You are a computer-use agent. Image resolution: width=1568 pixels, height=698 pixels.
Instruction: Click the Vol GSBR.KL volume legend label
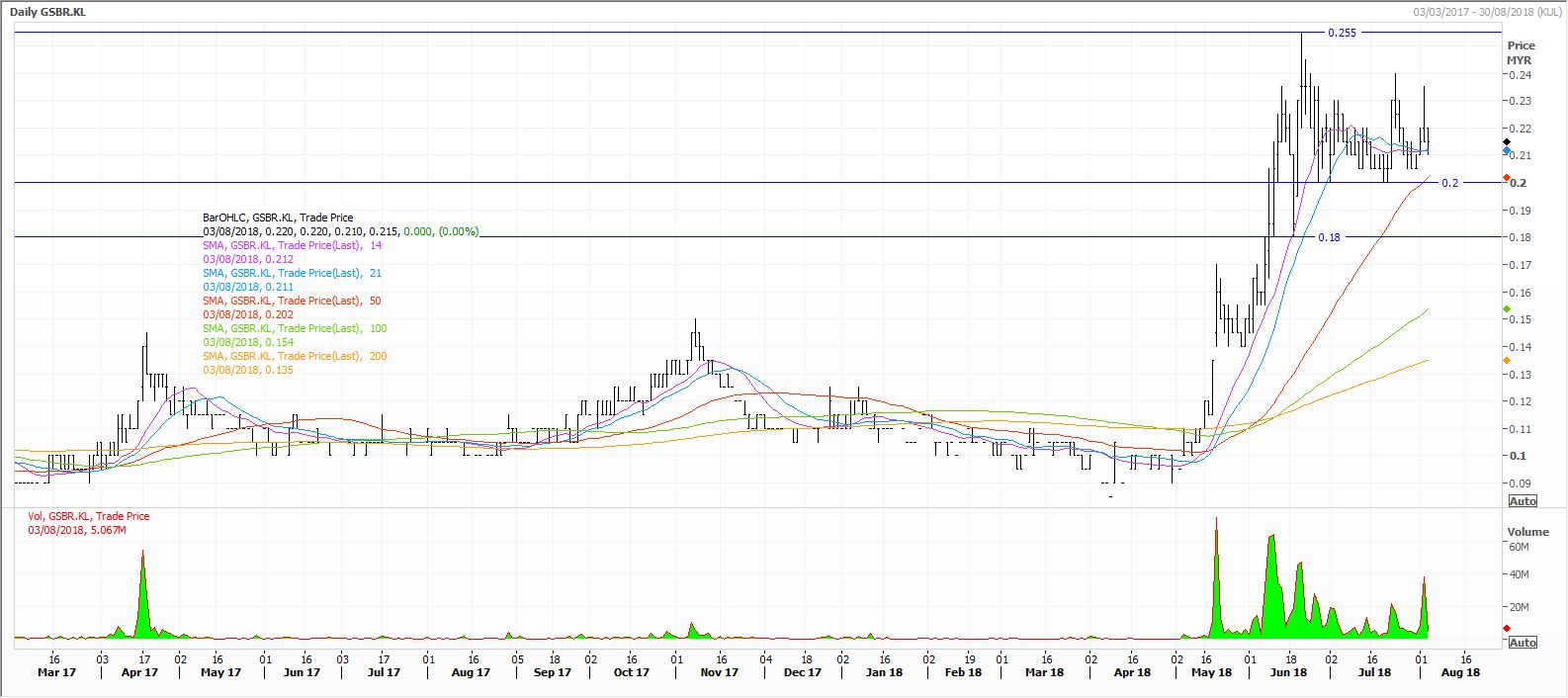89,516
